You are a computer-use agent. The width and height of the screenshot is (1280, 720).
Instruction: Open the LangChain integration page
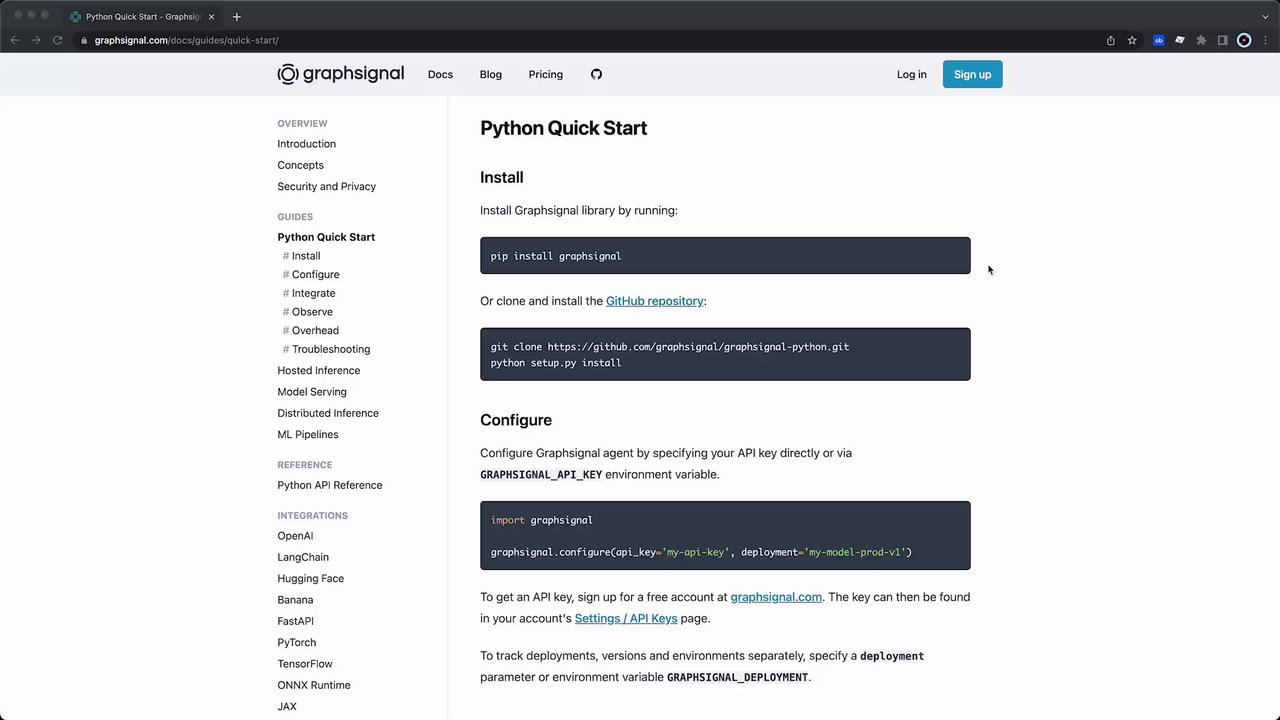tap(303, 557)
